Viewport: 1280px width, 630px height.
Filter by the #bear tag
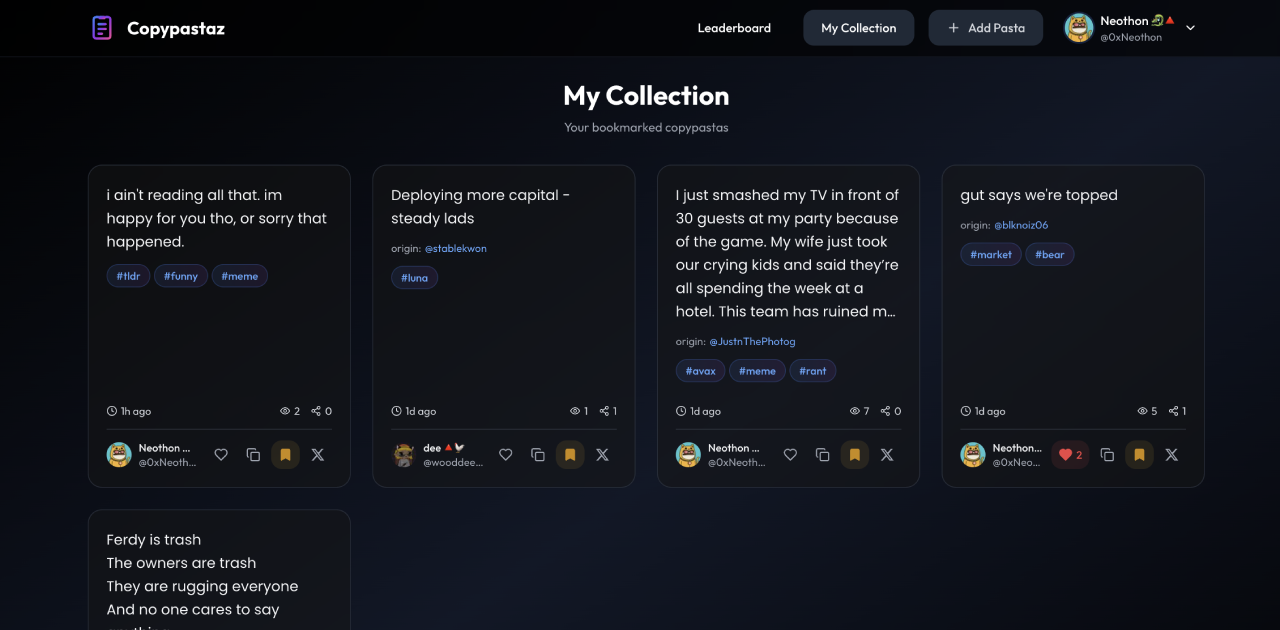click(1050, 254)
